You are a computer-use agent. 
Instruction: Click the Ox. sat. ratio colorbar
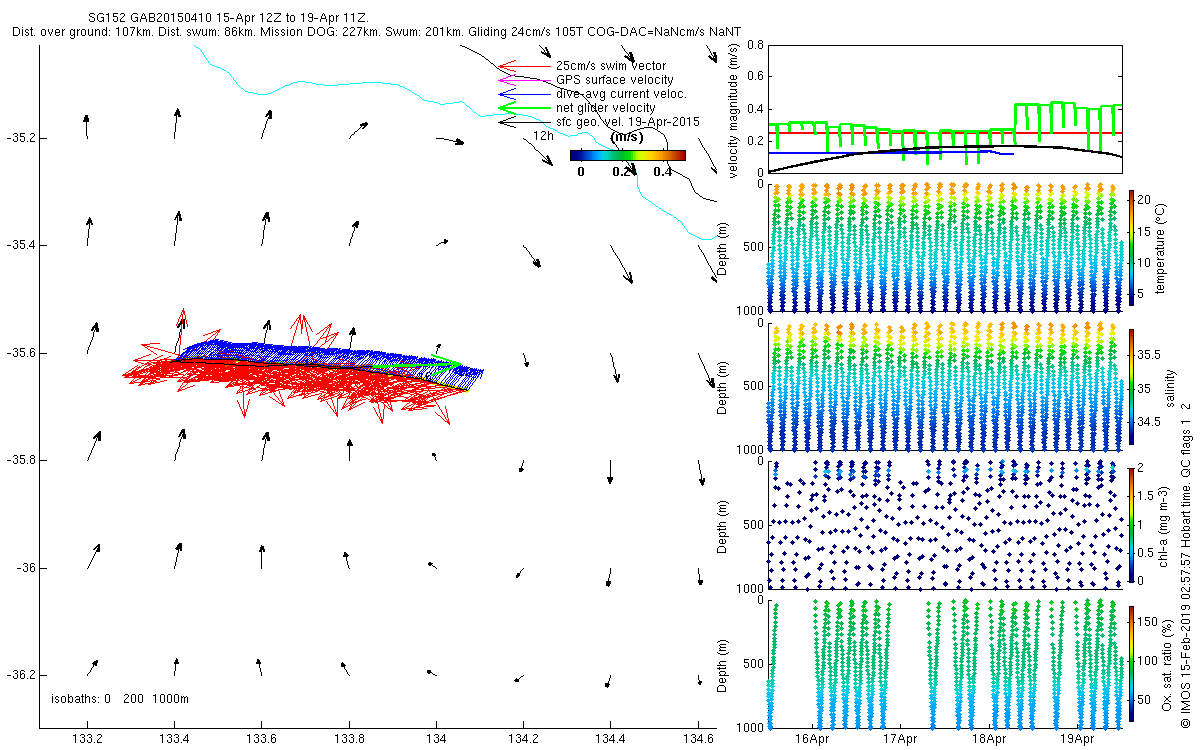click(1132, 662)
